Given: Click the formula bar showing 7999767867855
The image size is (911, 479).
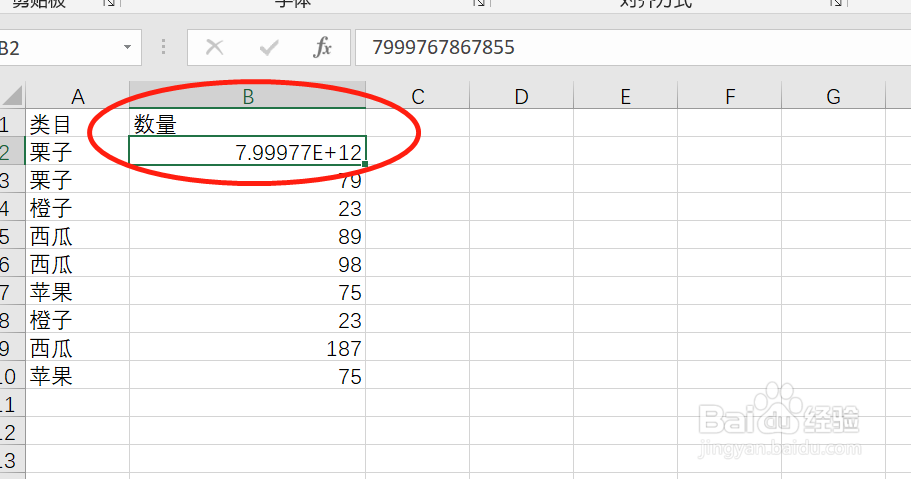Looking at the screenshot, I should click(633, 47).
